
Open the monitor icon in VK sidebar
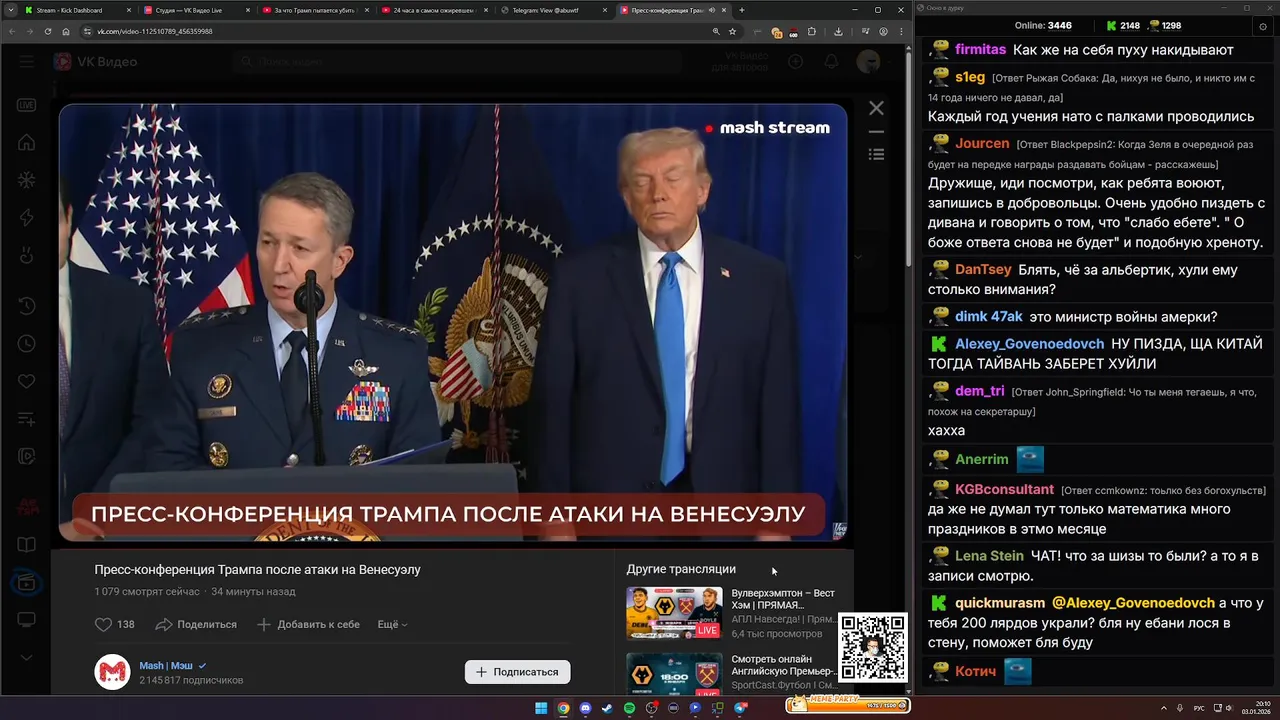(26, 620)
